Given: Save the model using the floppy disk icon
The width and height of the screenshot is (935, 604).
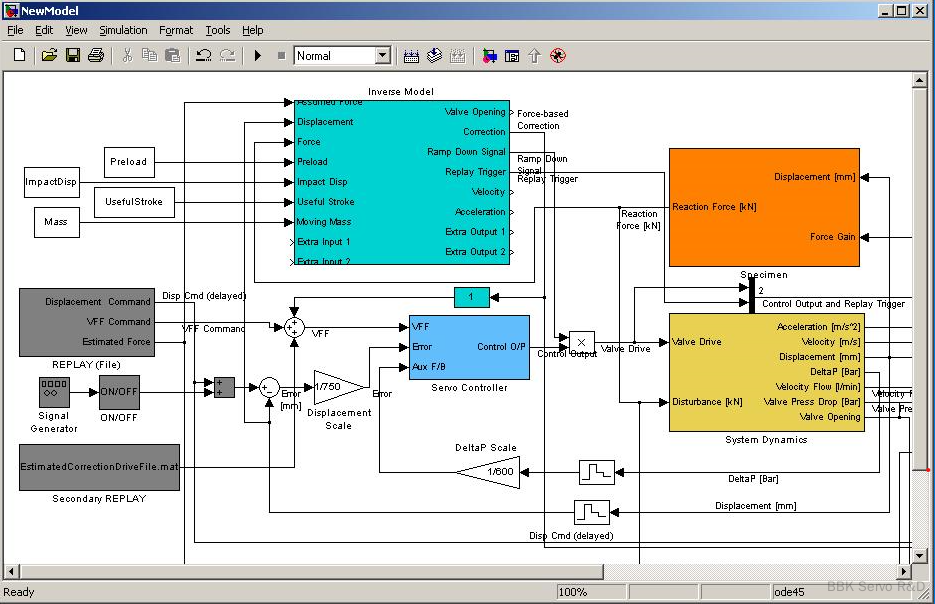Looking at the screenshot, I should [73, 56].
